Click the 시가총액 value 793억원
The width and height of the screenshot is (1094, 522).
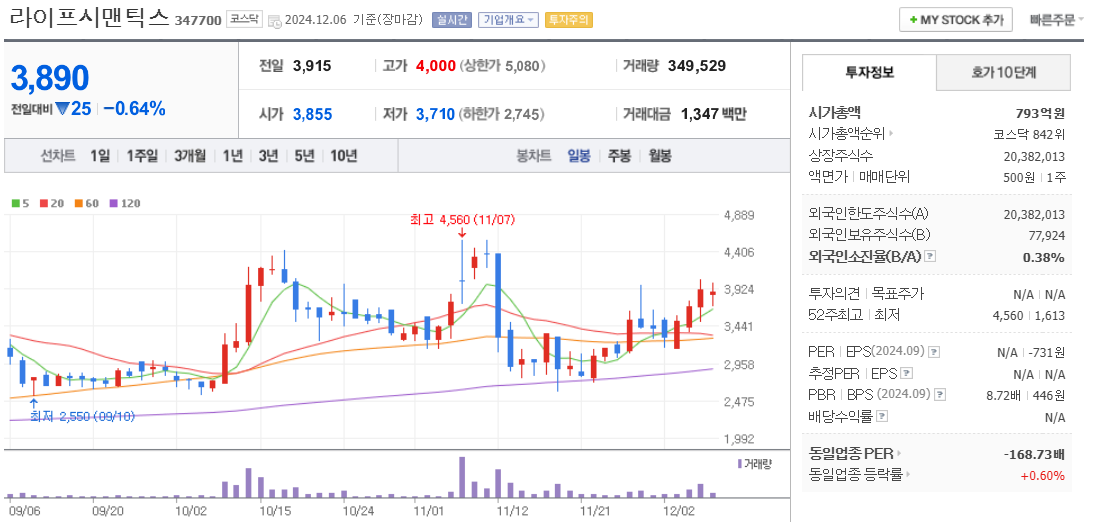1040,112
